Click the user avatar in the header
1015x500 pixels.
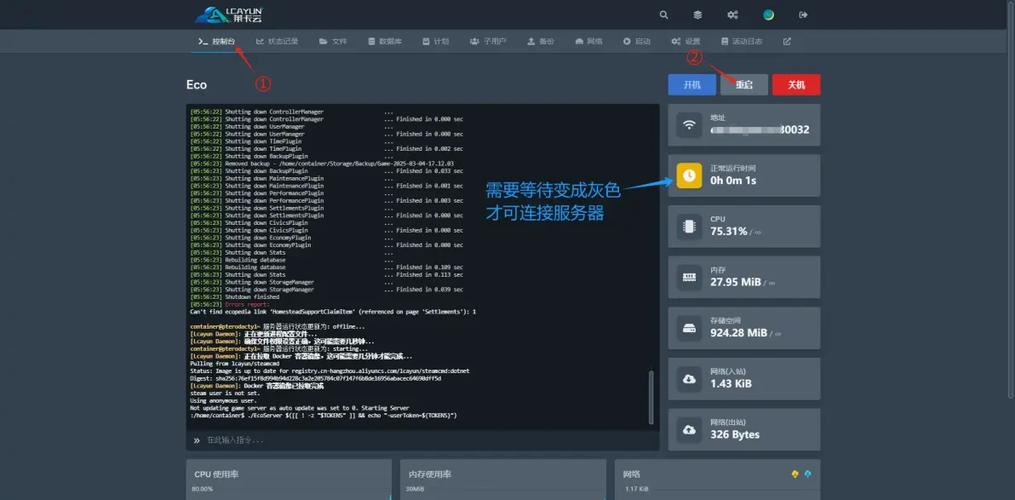[x=768, y=15]
